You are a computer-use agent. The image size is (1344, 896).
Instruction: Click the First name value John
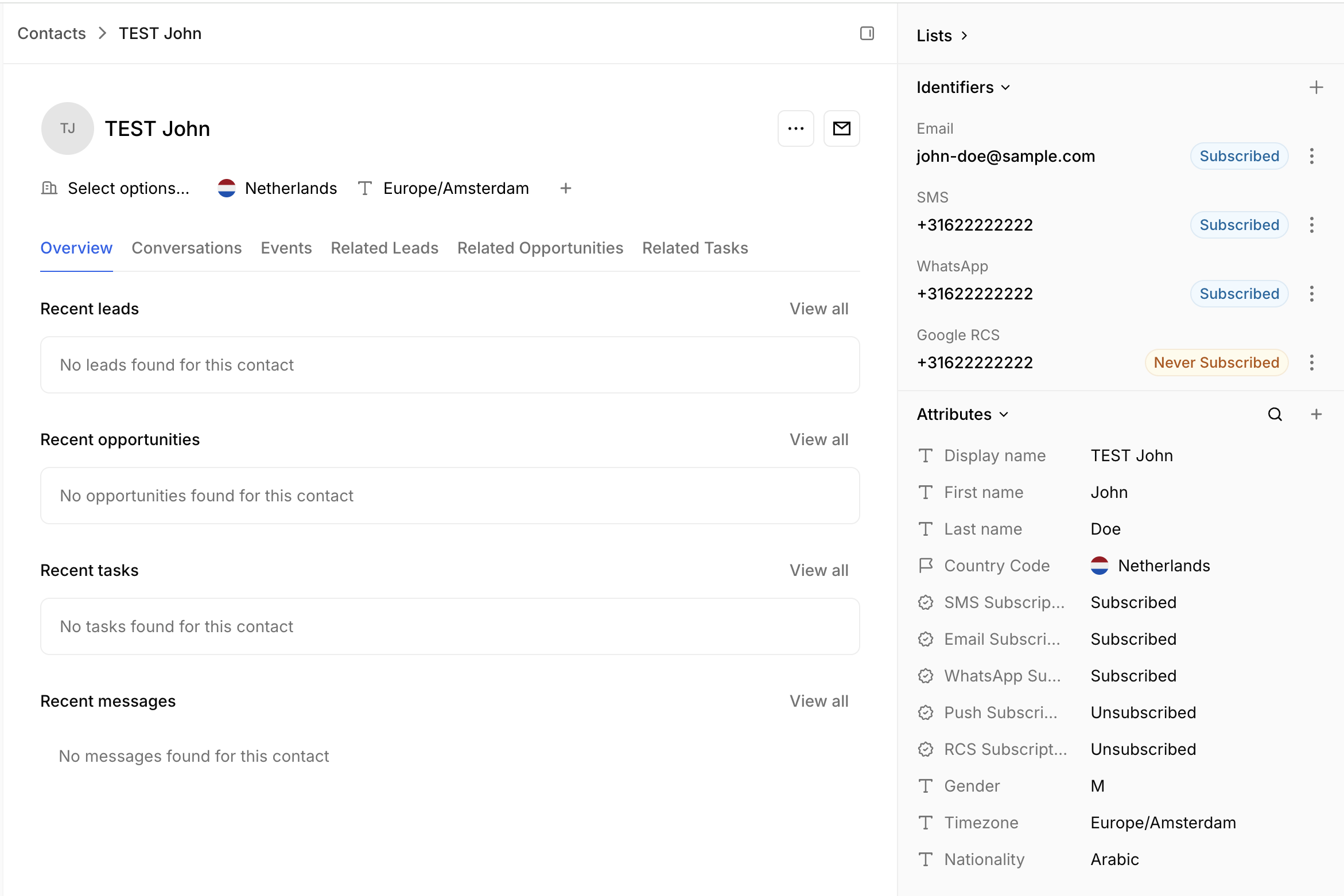(1109, 492)
